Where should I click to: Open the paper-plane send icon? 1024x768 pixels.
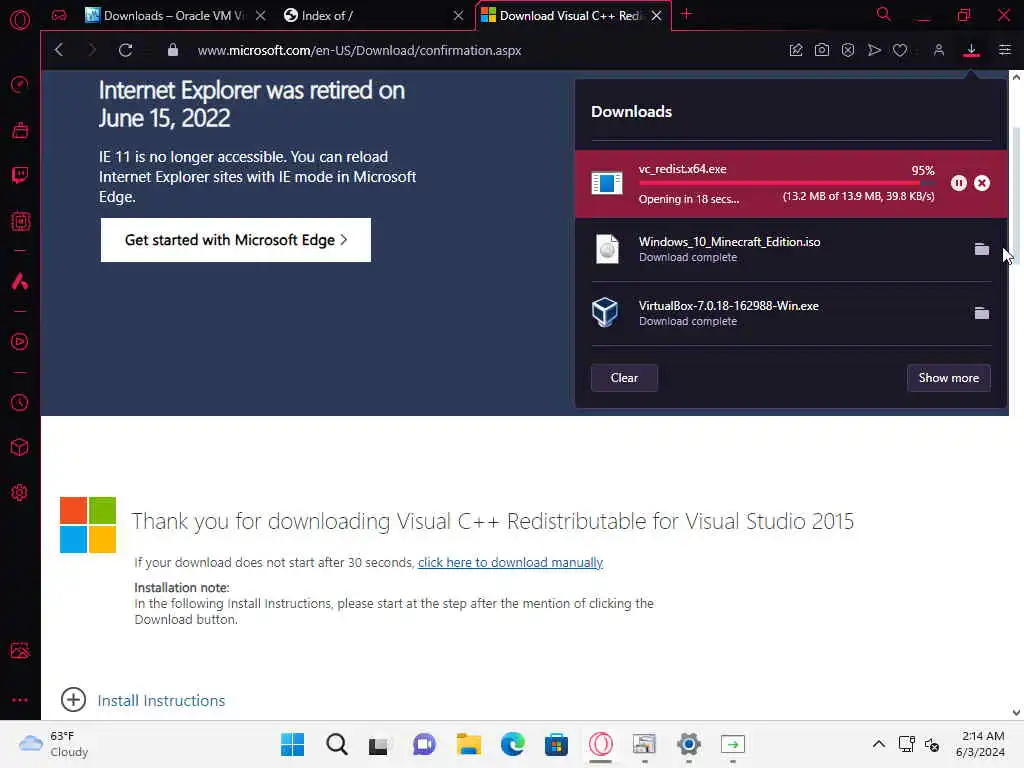(x=874, y=50)
